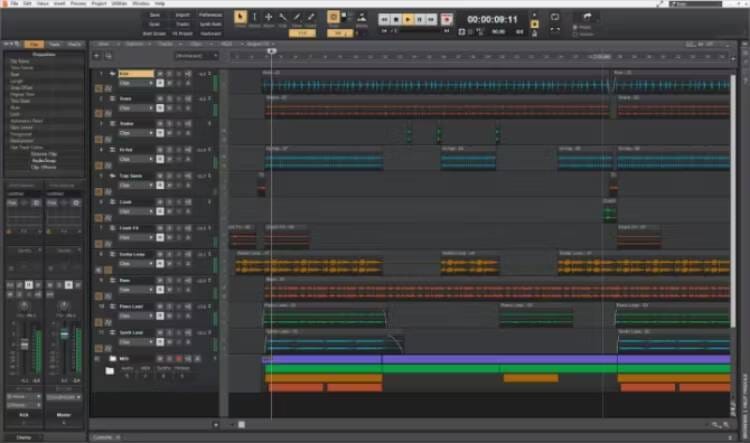Select the Smart tool in toolbar

click(x=239, y=17)
